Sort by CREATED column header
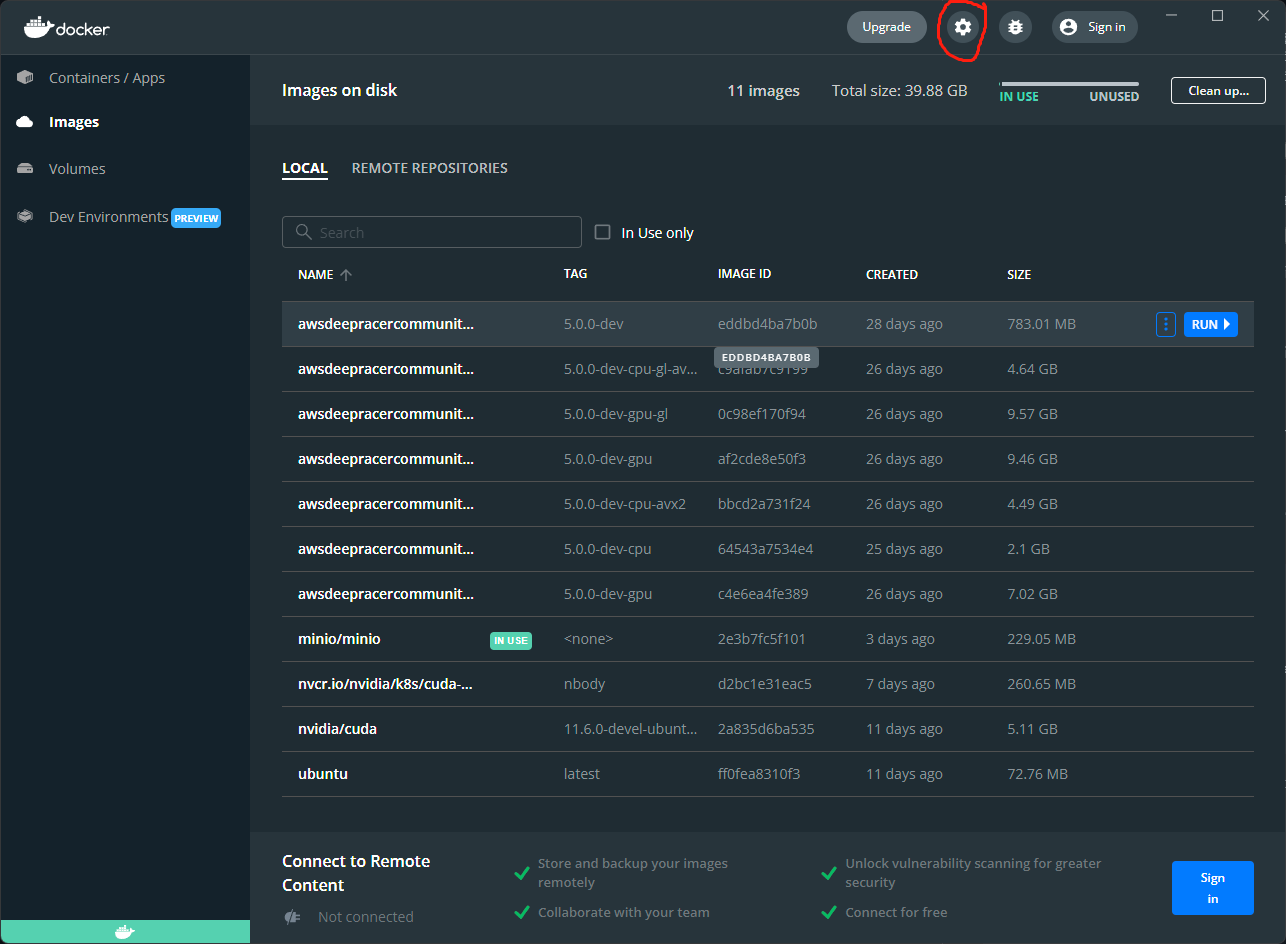Viewport: 1286px width, 944px height. 892,274
